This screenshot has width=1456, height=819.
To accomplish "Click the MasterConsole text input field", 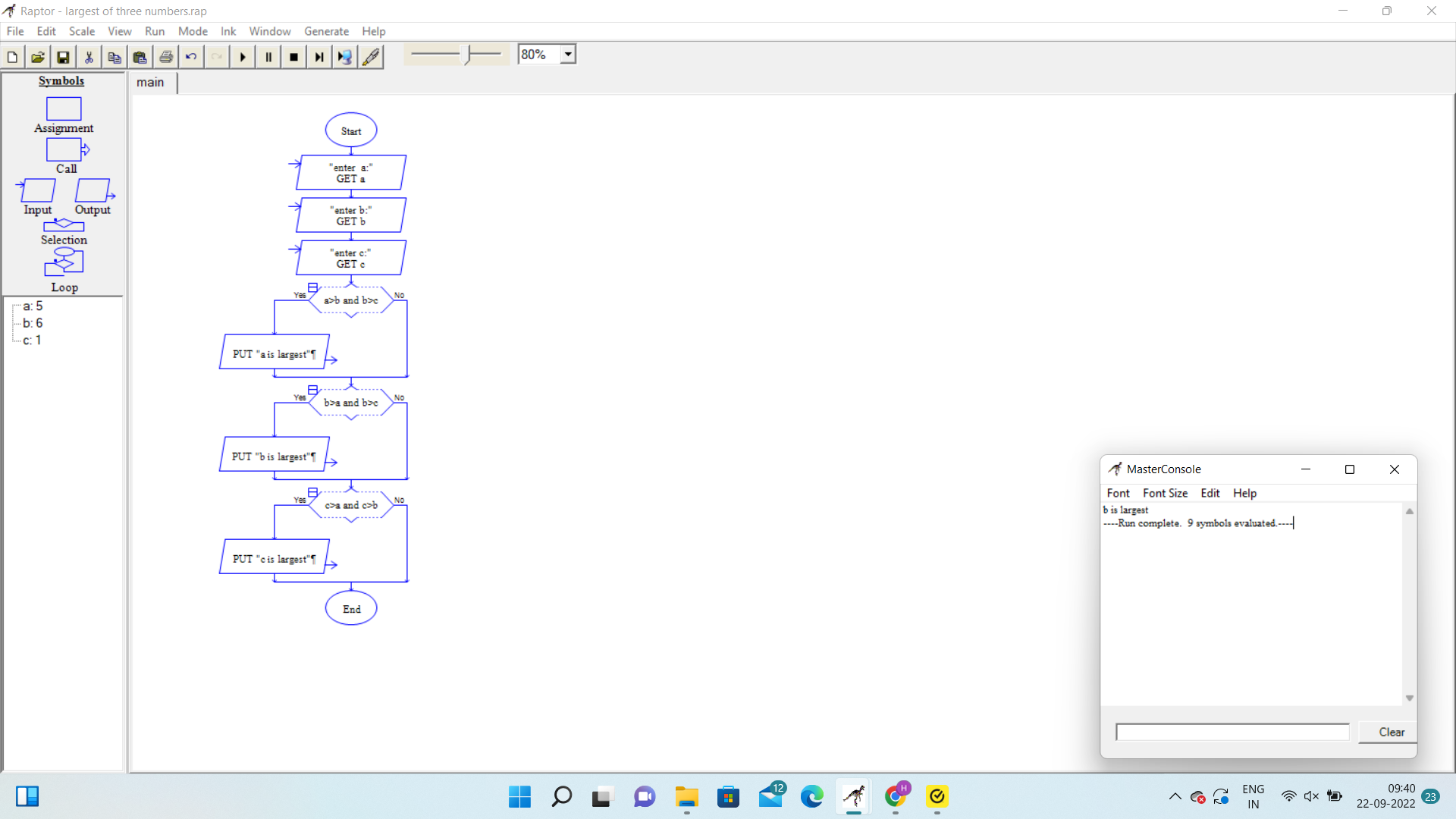I will [1232, 732].
